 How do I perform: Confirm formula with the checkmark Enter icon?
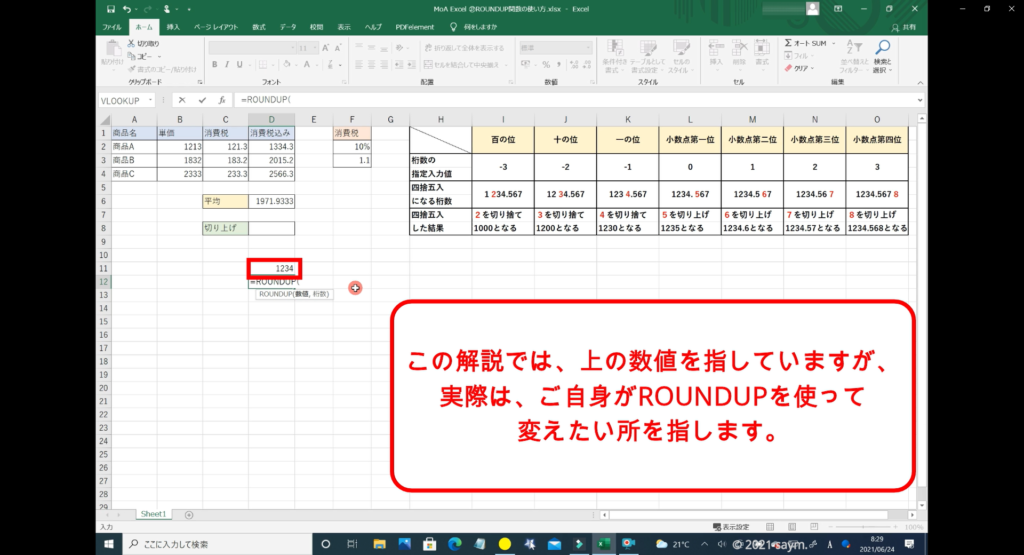pyautogui.click(x=201, y=100)
